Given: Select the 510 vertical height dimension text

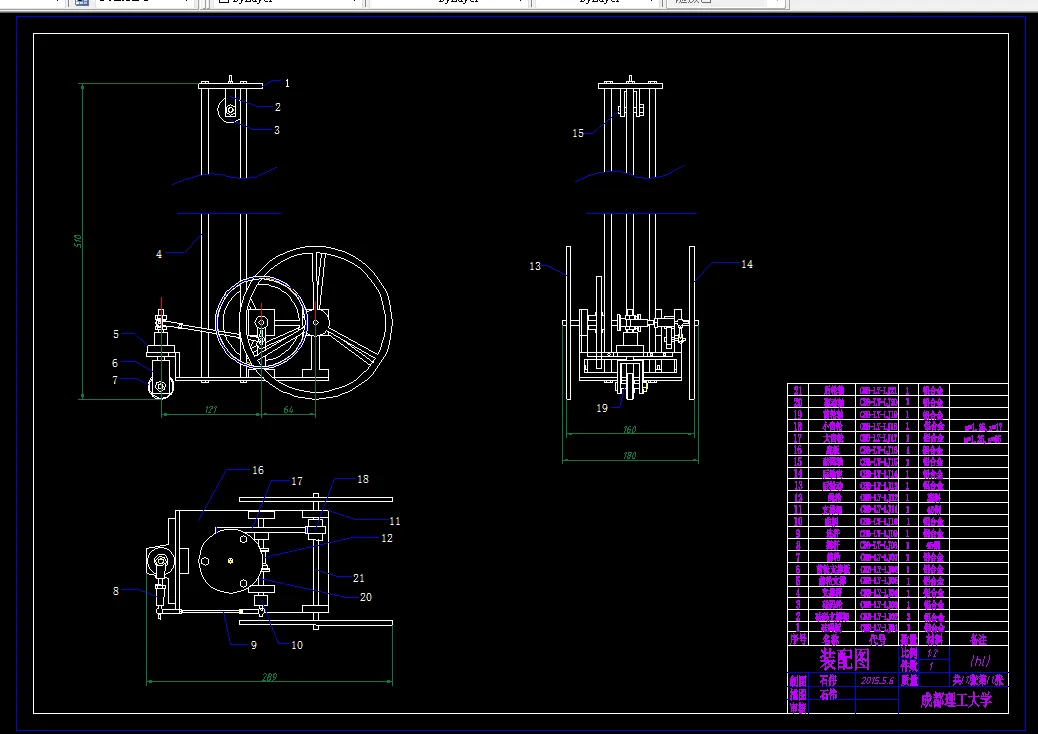Looking at the screenshot, I should pos(78,241).
